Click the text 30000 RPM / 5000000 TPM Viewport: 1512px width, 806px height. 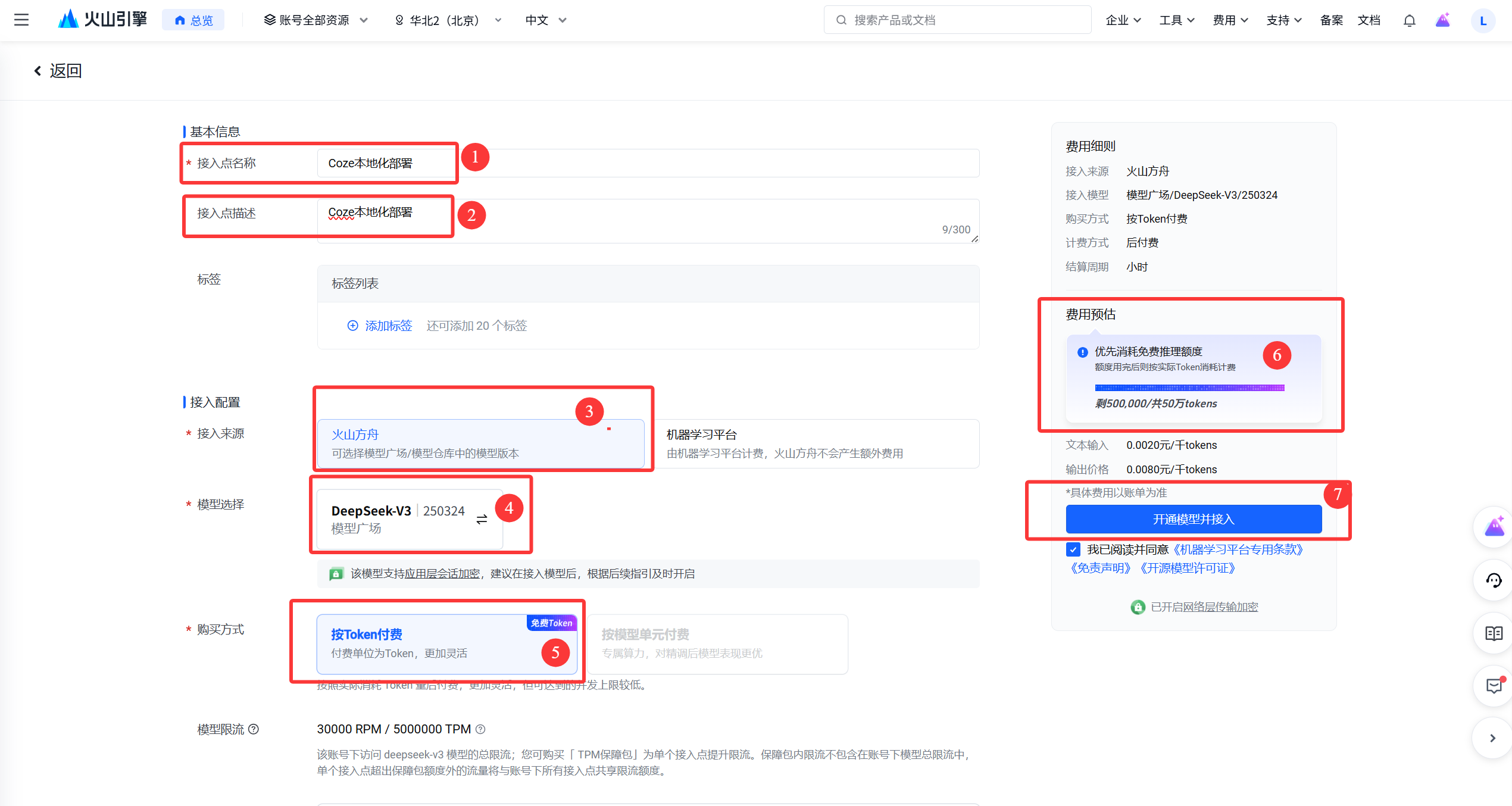click(x=393, y=729)
